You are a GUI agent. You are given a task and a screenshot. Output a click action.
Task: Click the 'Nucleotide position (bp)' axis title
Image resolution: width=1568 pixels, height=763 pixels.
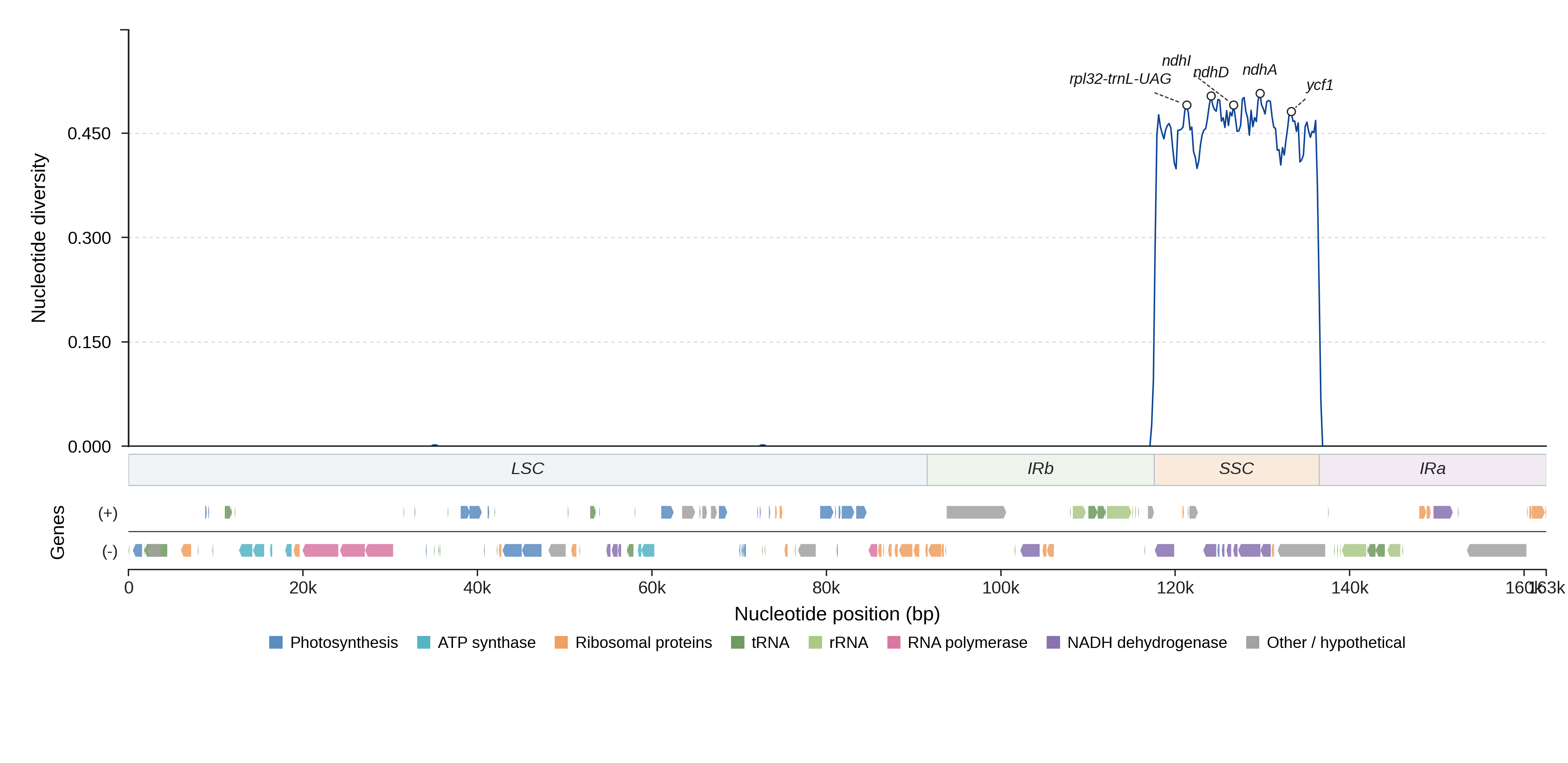coord(837,615)
